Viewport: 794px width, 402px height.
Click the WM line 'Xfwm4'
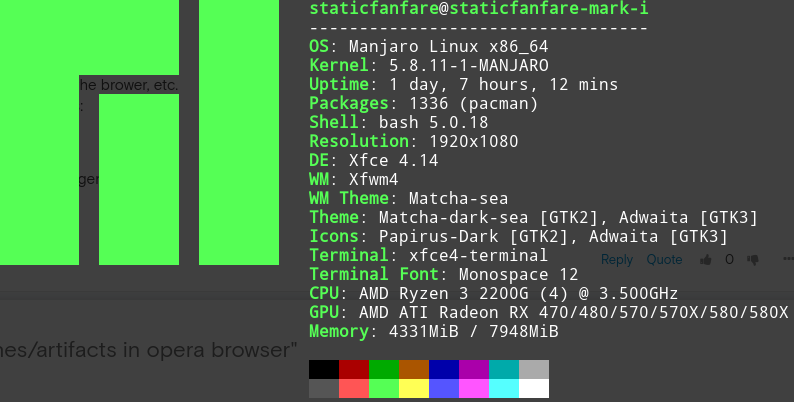(354, 179)
